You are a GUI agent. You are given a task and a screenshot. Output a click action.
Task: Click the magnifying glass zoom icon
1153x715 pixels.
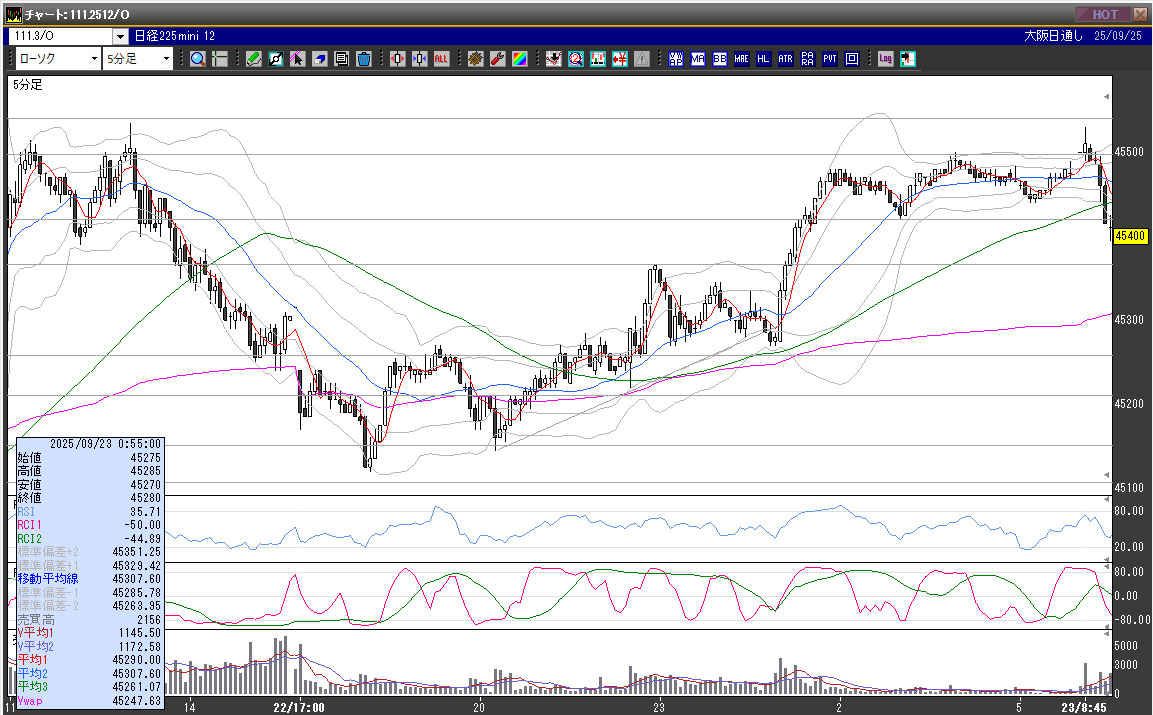click(198, 59)
